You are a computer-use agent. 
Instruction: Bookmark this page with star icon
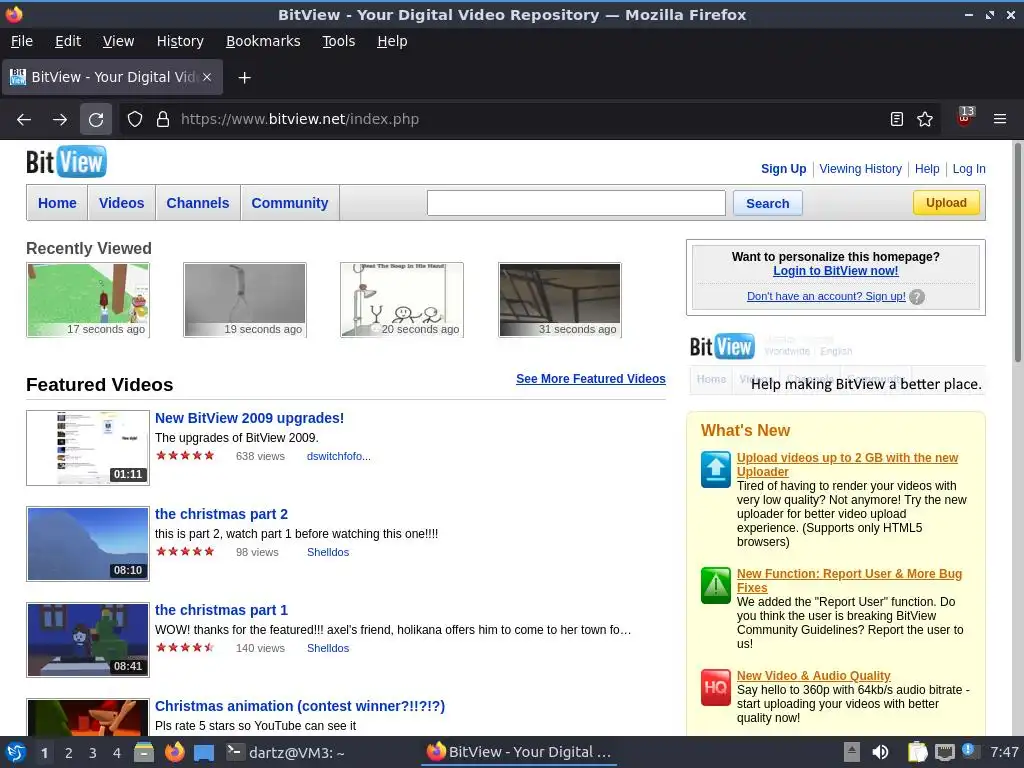(x=925, y=119)
